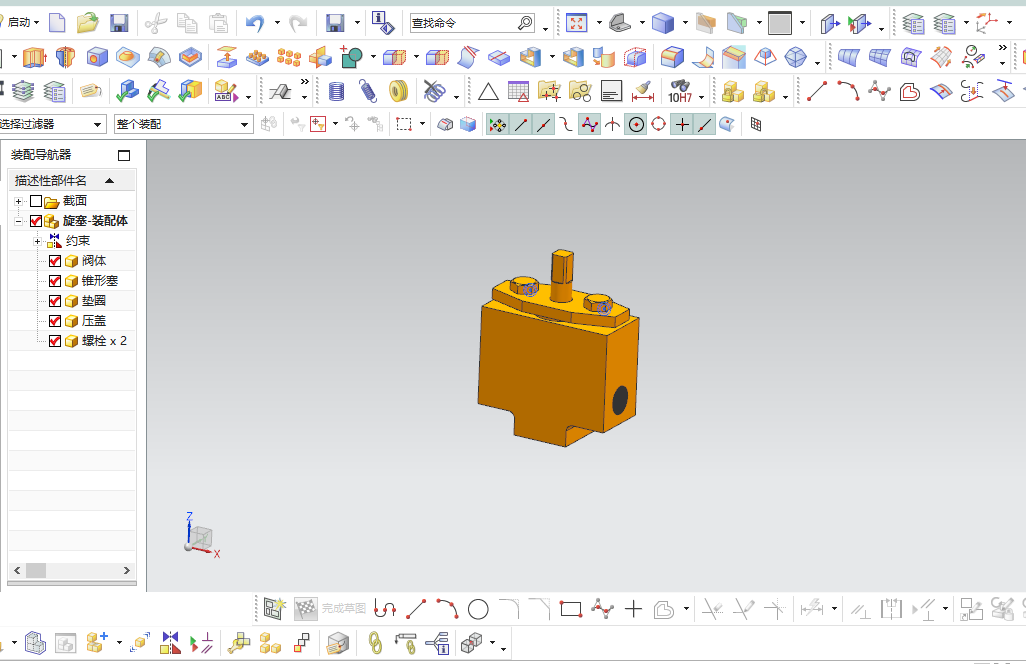
Task: Uncheck the 旋塞-装配体 assembly checkbox
Action: (x=36, y=221)
